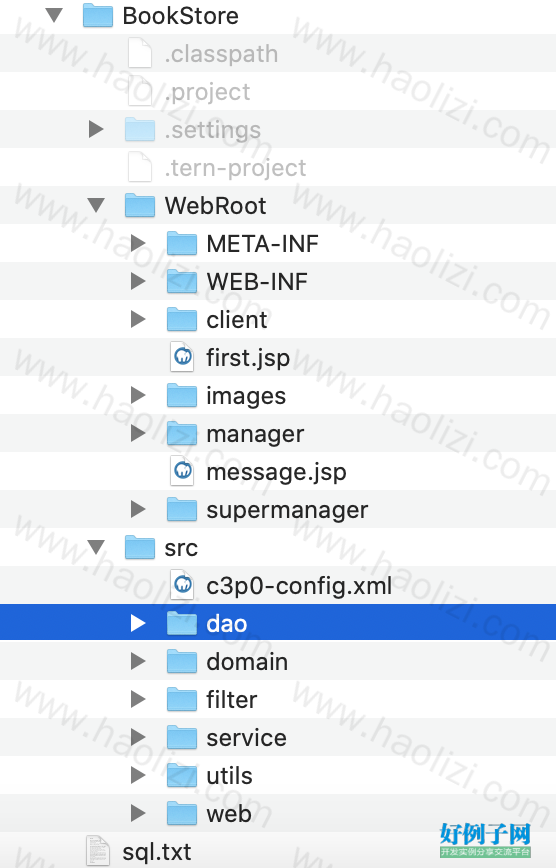Click the utils folder icon

(x=182, y=776)
